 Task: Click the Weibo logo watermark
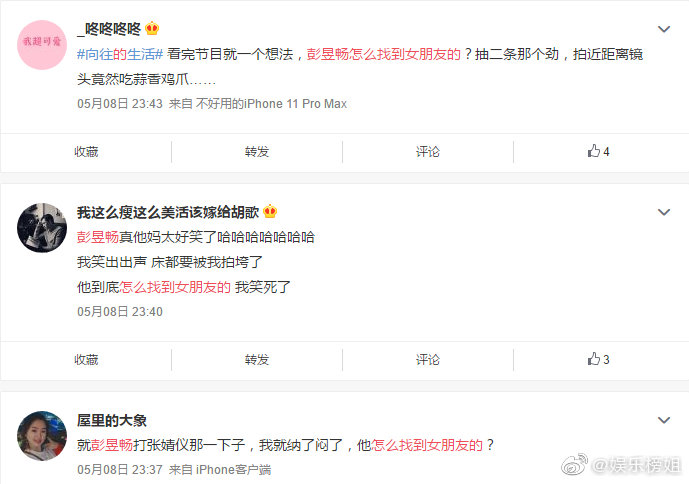(574, 464)
